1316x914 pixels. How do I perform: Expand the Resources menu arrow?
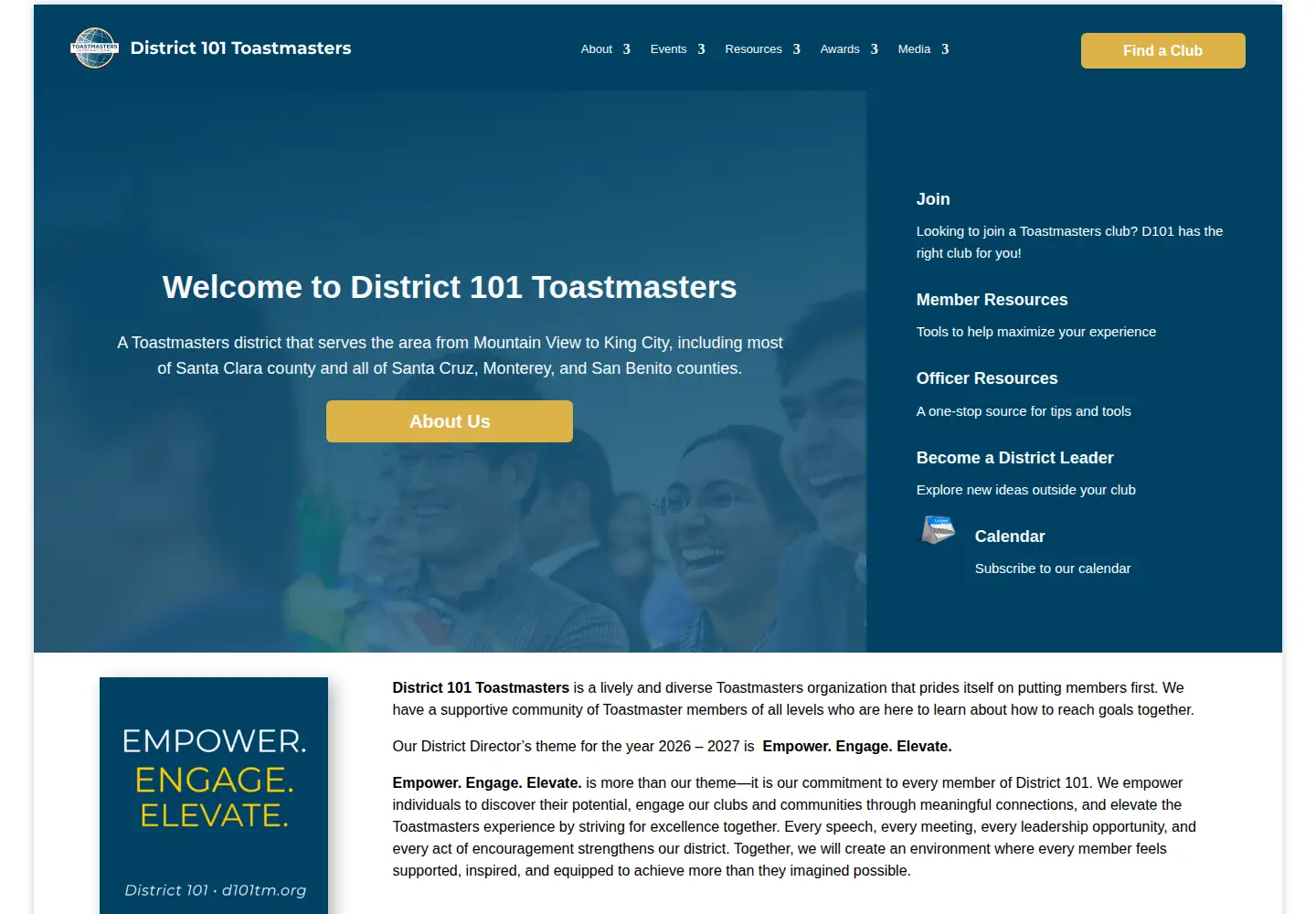click(x=797, y=49)
